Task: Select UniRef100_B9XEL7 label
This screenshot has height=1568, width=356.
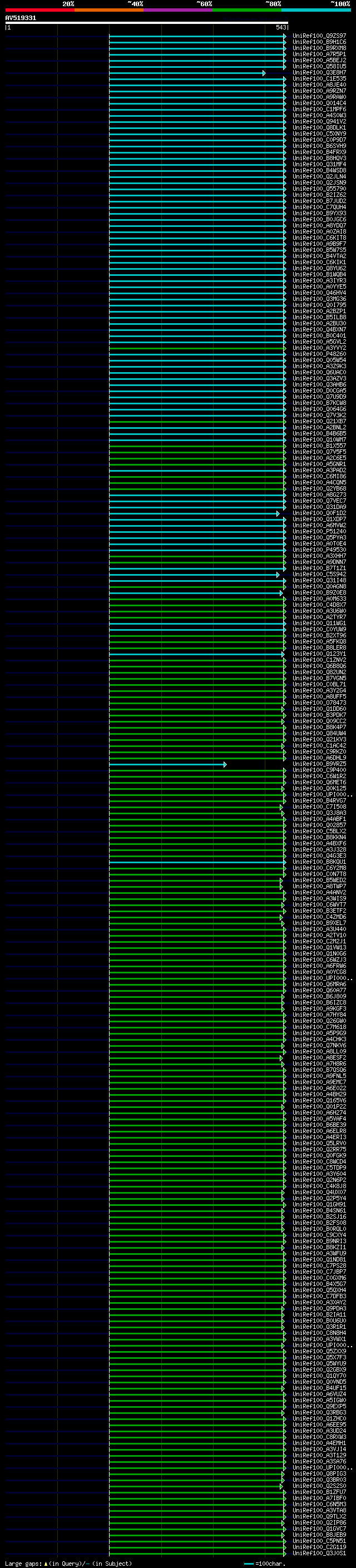Action: (319, 923)
